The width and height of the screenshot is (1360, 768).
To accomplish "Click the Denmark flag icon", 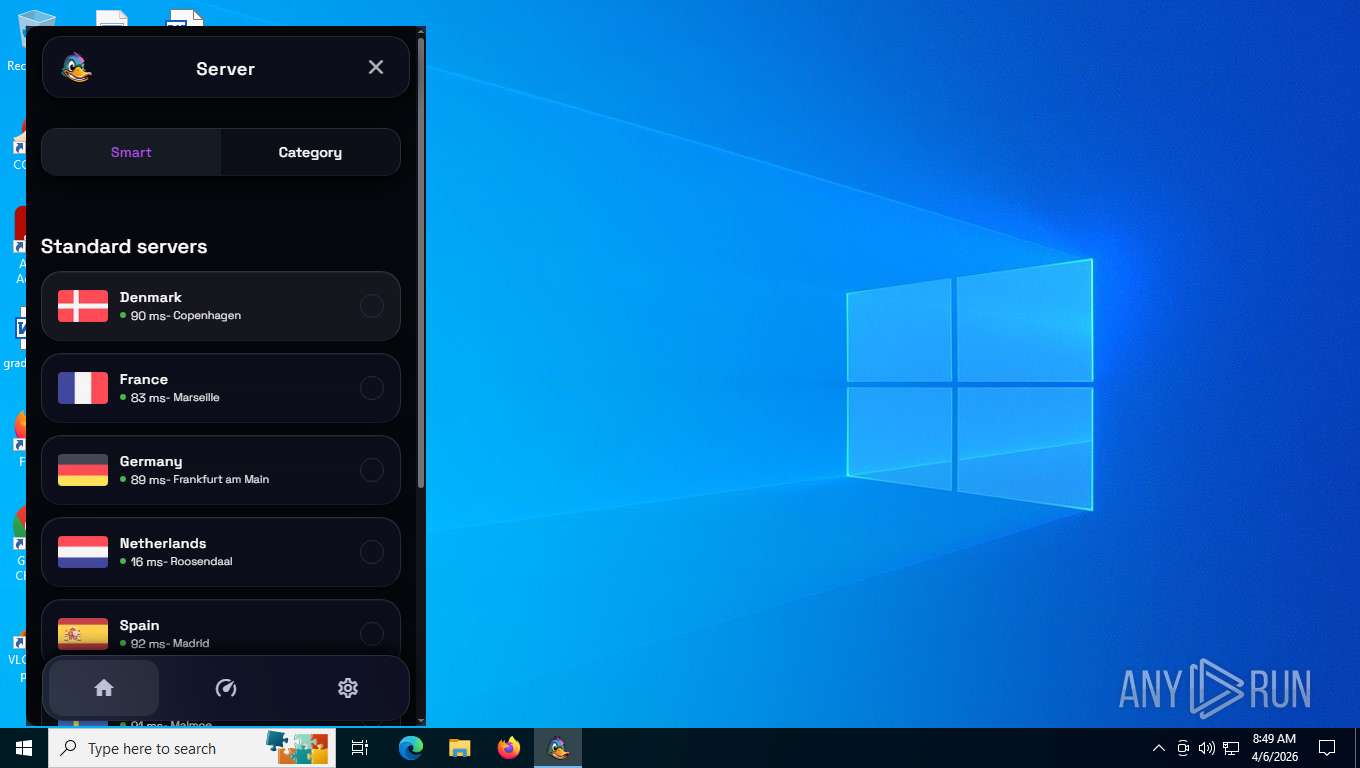I will [83, 306].
